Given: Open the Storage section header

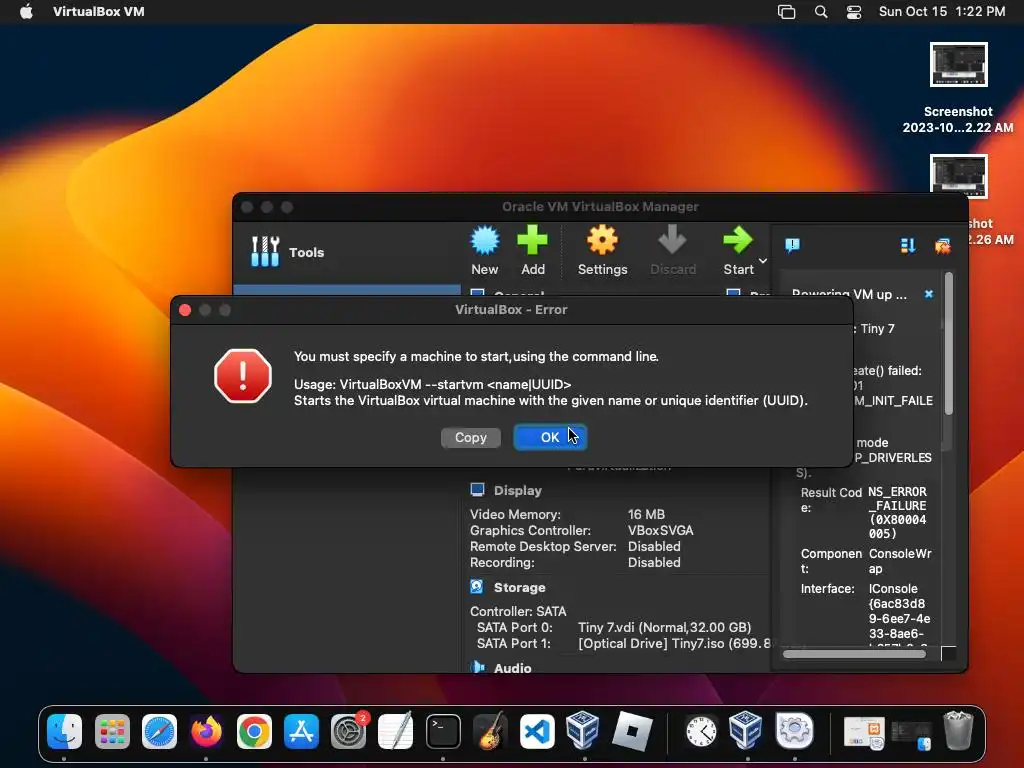Looking at the screenshot, I should point(519,587).
